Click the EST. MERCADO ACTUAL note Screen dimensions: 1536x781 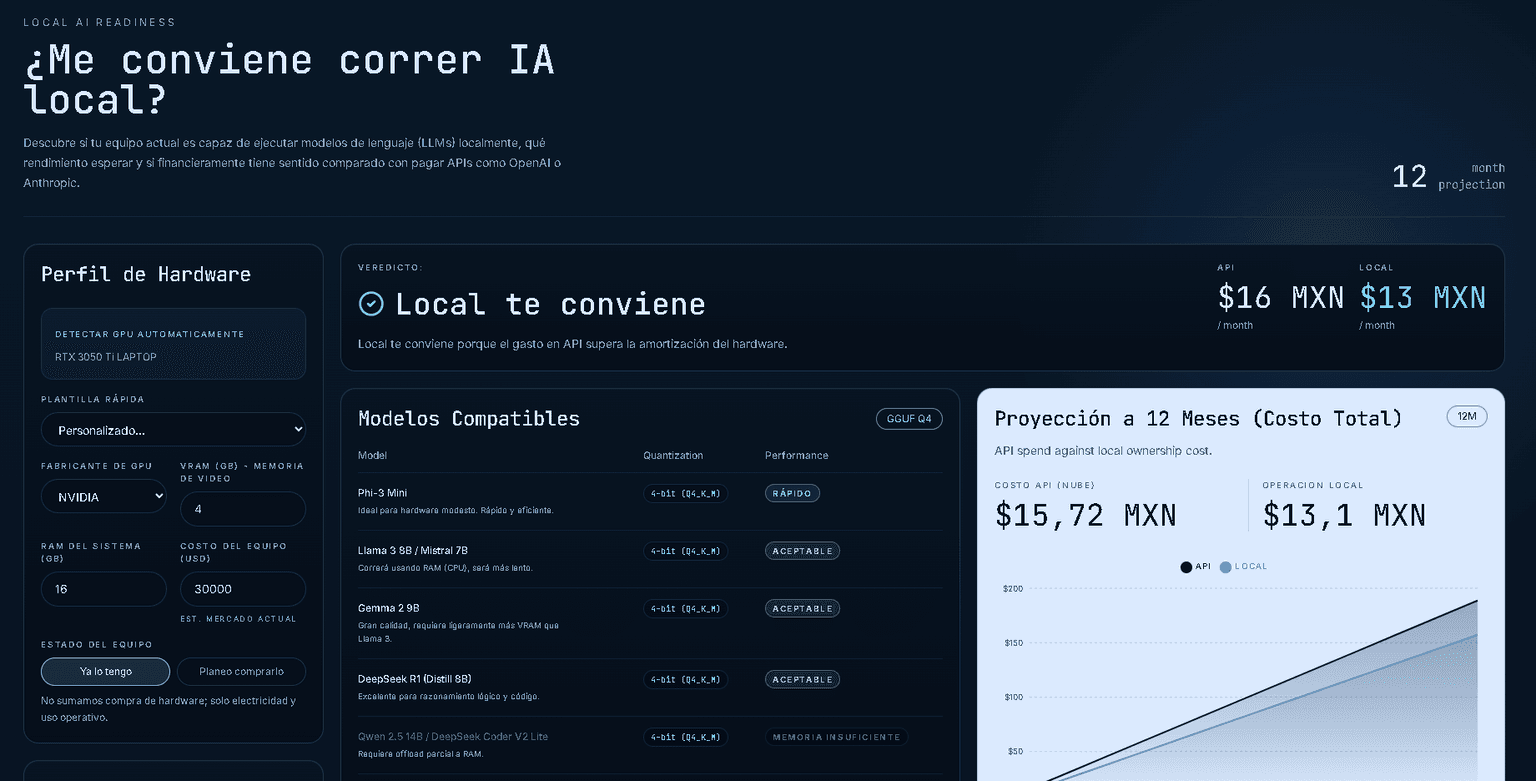point(238,619)
